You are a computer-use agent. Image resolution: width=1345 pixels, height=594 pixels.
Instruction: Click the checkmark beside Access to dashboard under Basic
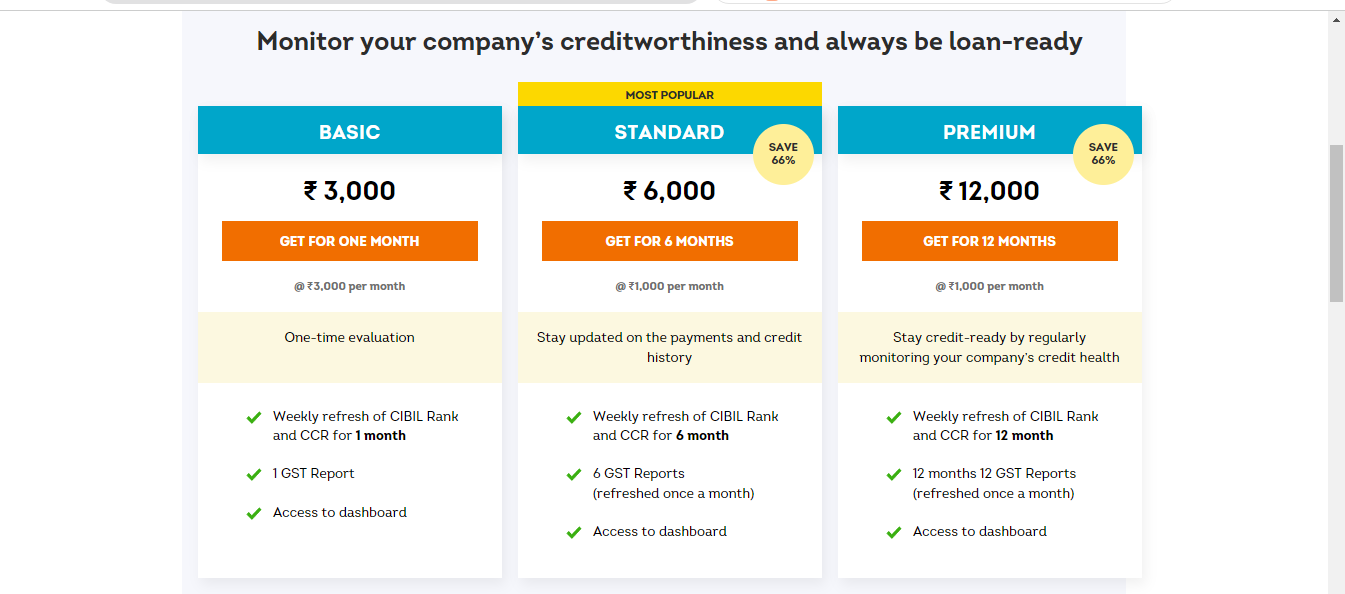coord(253,513)
